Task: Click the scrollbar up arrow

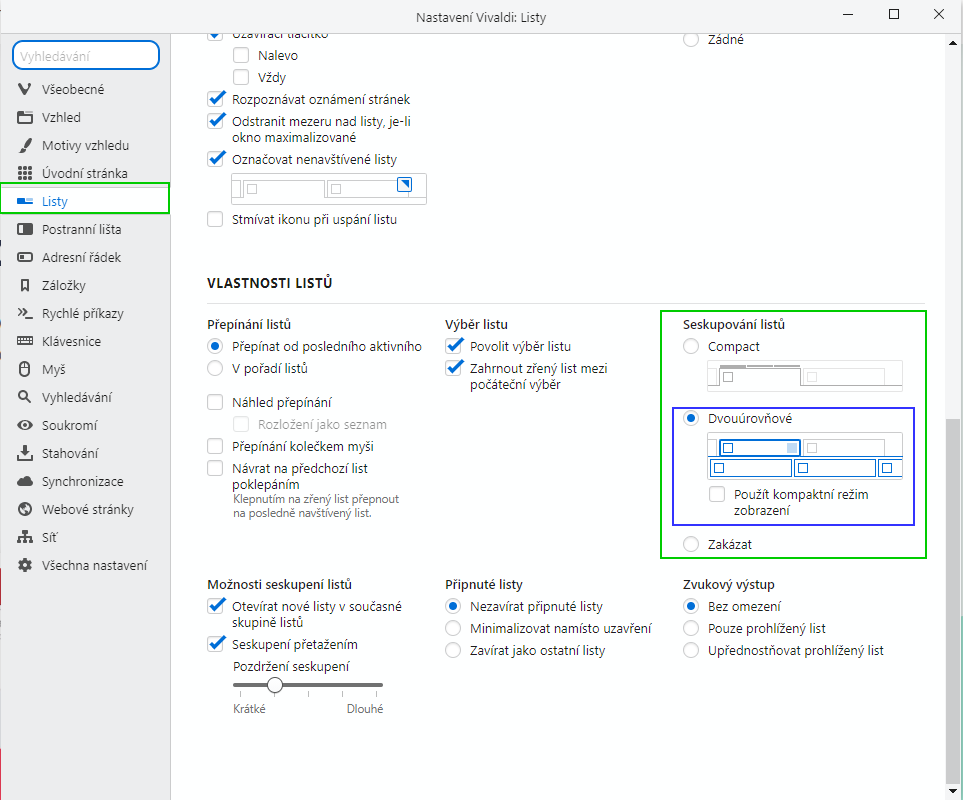Action: click(x=953, y=43)
